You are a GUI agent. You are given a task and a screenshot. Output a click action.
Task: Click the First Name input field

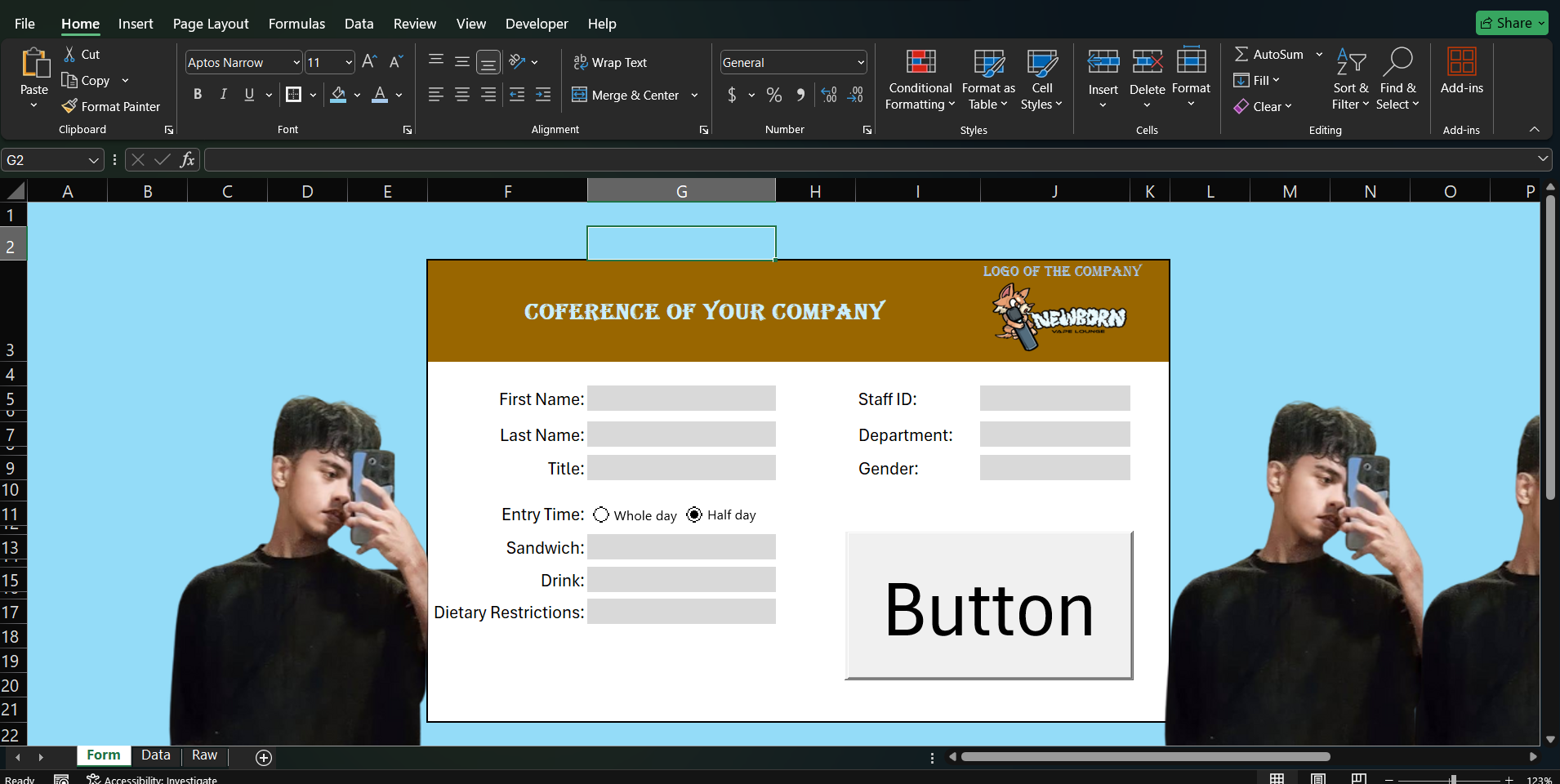tap(681, 399)
